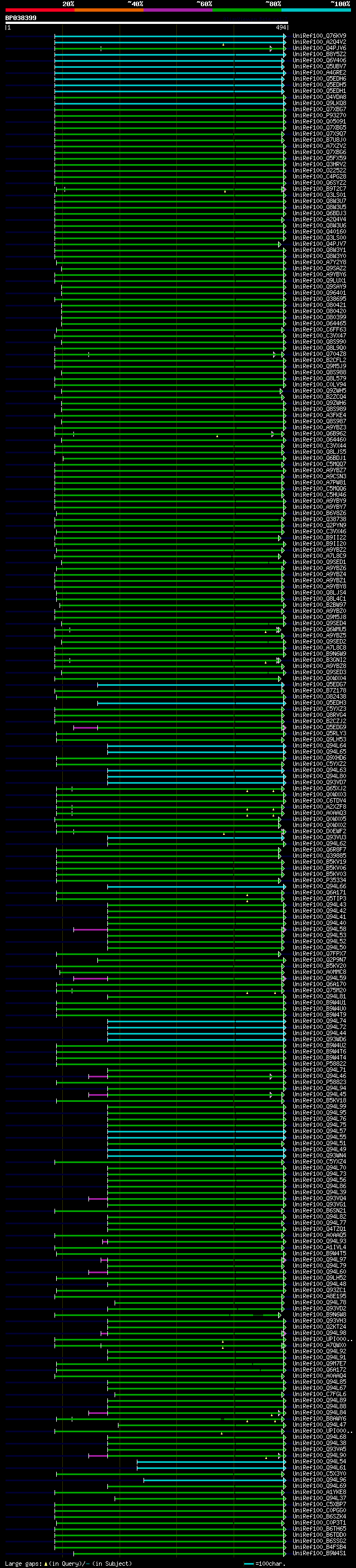
Task: Click UniRef100_C4PG28 label
Action: point(319,176)
